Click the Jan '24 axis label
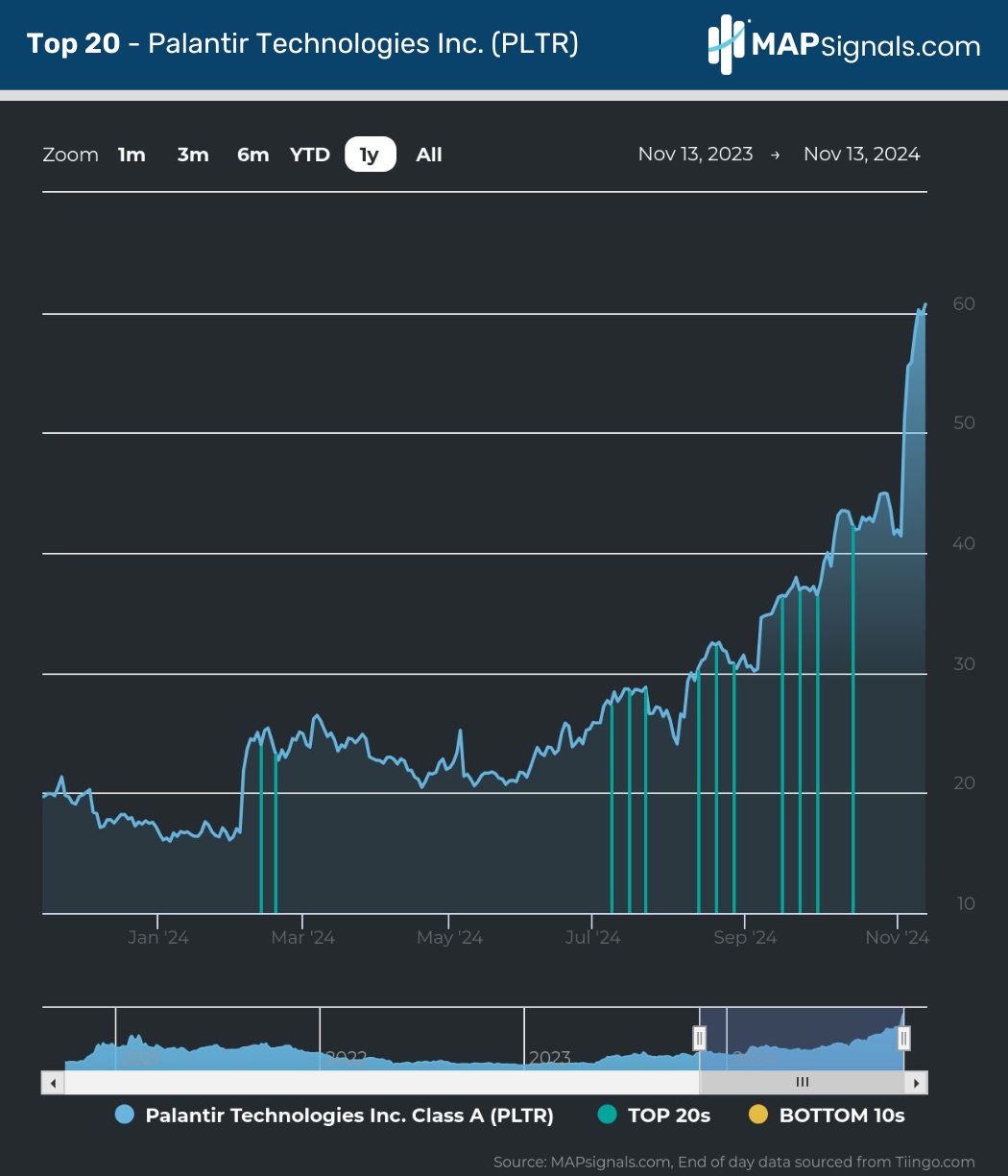Image resolution: width=1008 pixels, height=1176 pixels. pos(158,938)
